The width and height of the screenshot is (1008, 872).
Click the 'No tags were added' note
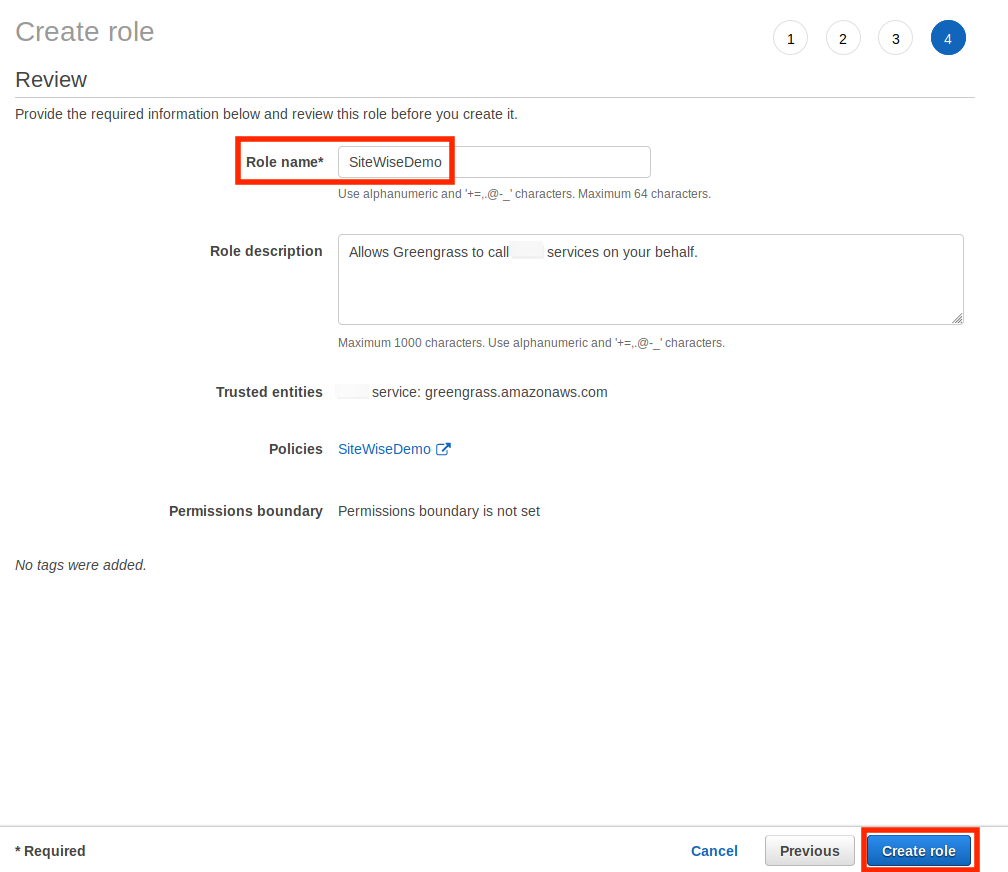pos(81,565)
